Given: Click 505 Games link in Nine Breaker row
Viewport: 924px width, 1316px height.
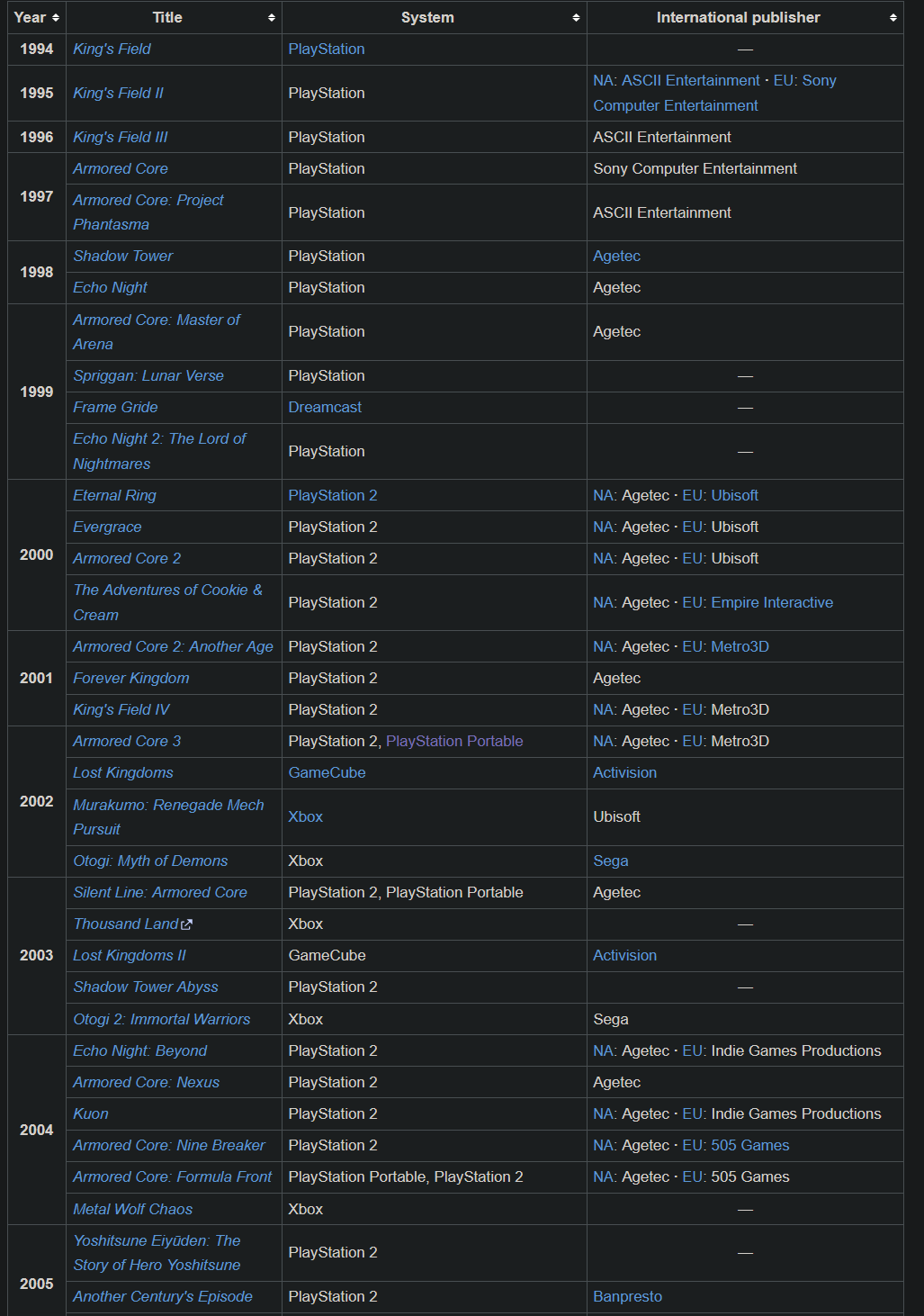Looking at the screenshot, I should point(749,1145).
